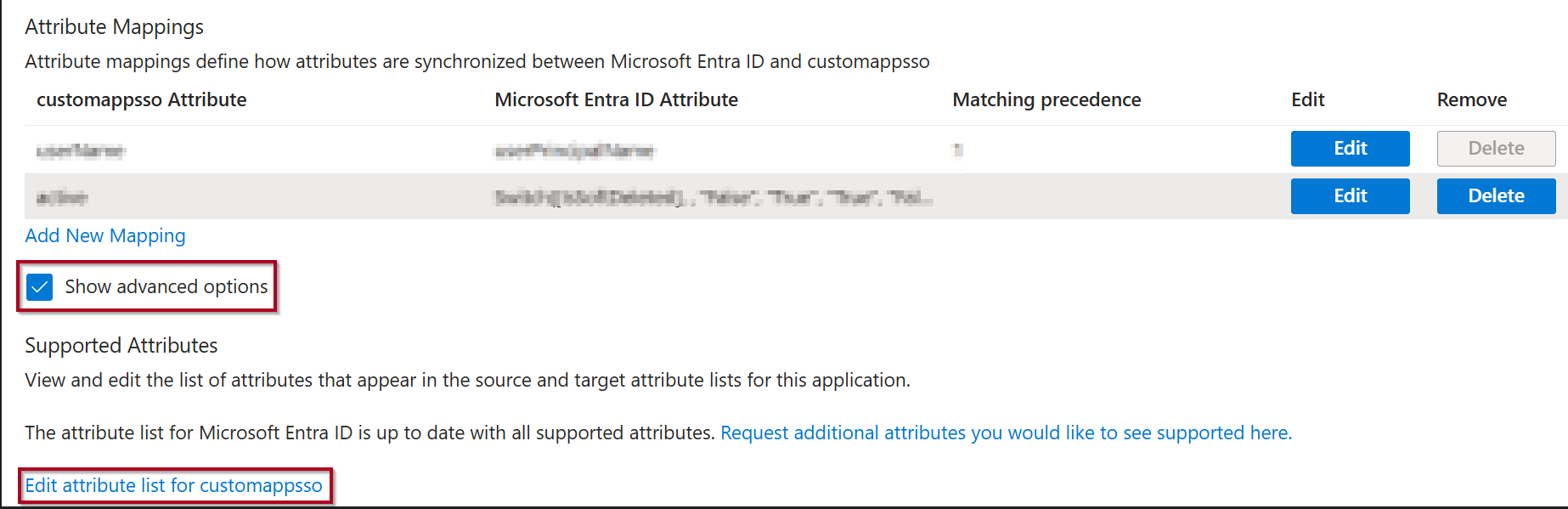Uncheck the Show advanced options checkbox
1568x509 pixels.
click(40, 287)
